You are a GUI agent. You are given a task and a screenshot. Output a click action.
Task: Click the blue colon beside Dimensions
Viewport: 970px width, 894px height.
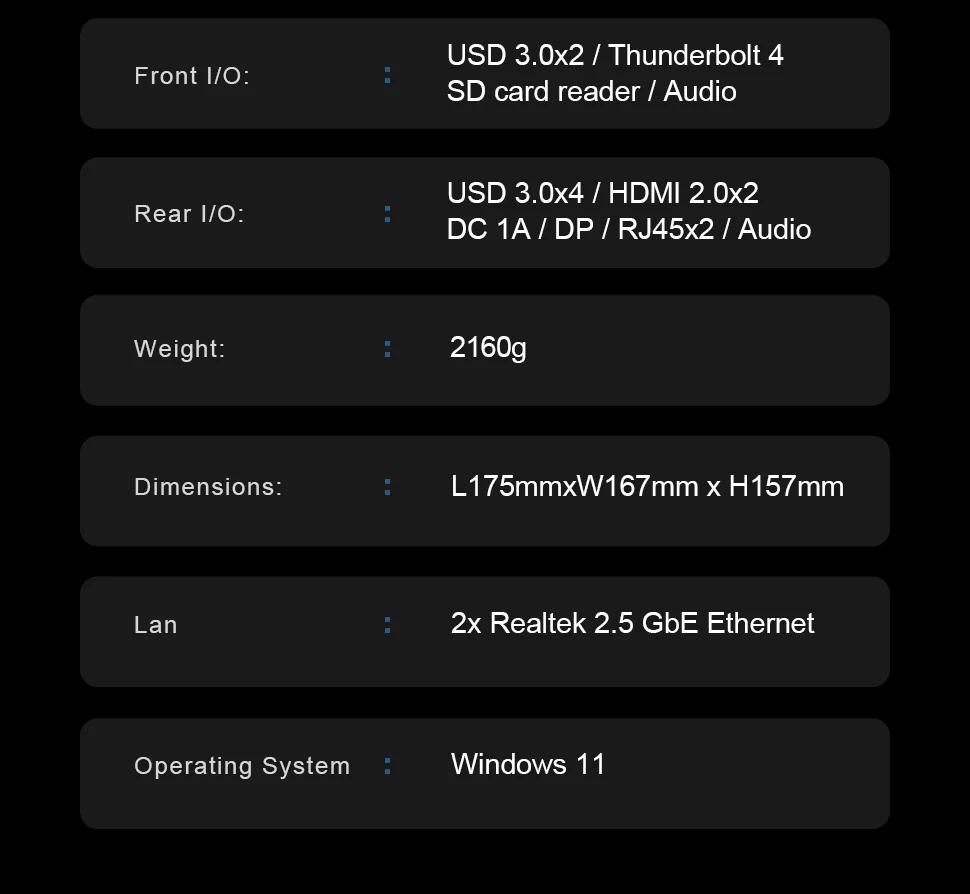tap(388, 486)
